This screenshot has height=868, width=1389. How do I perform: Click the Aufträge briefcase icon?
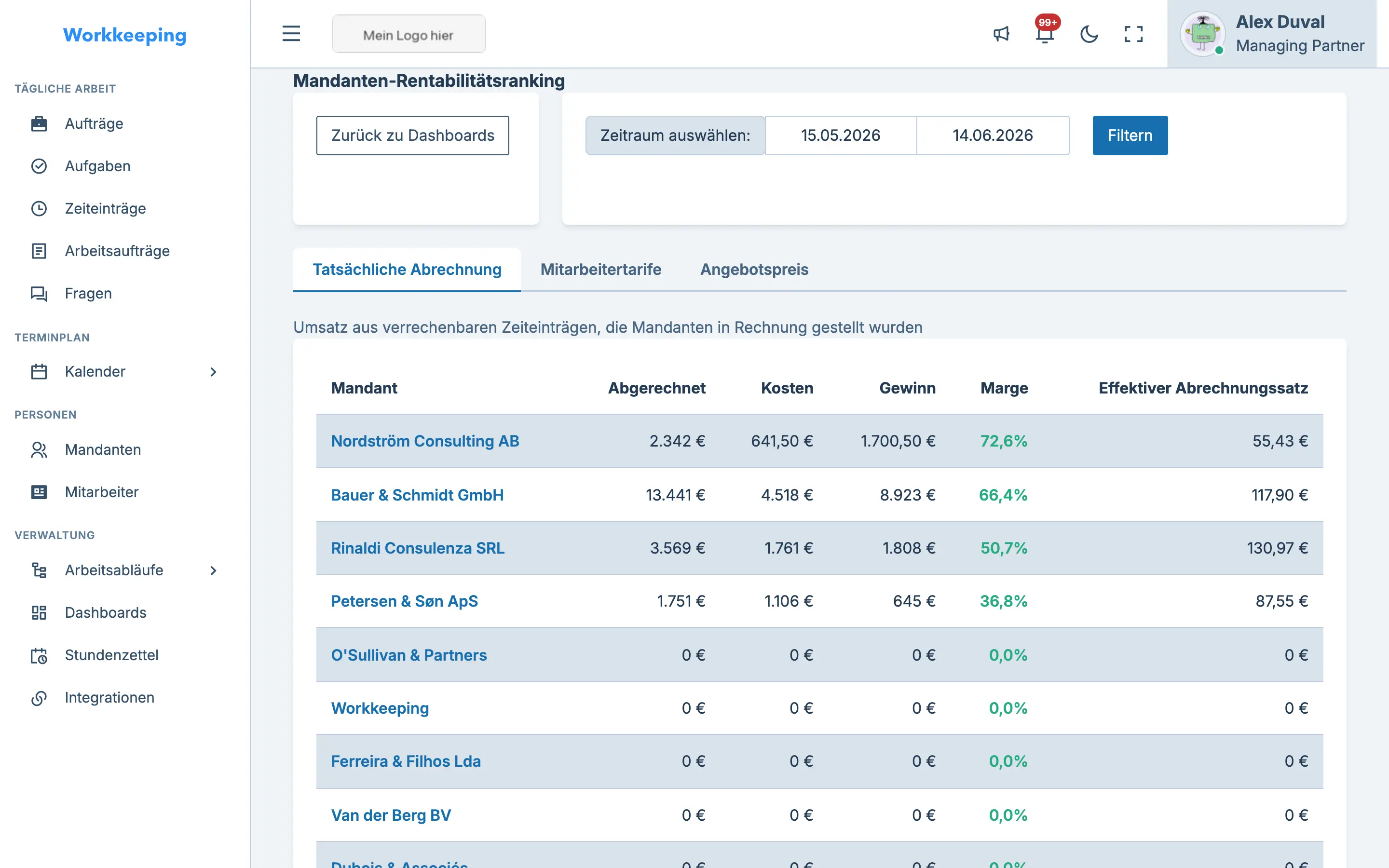39,123
